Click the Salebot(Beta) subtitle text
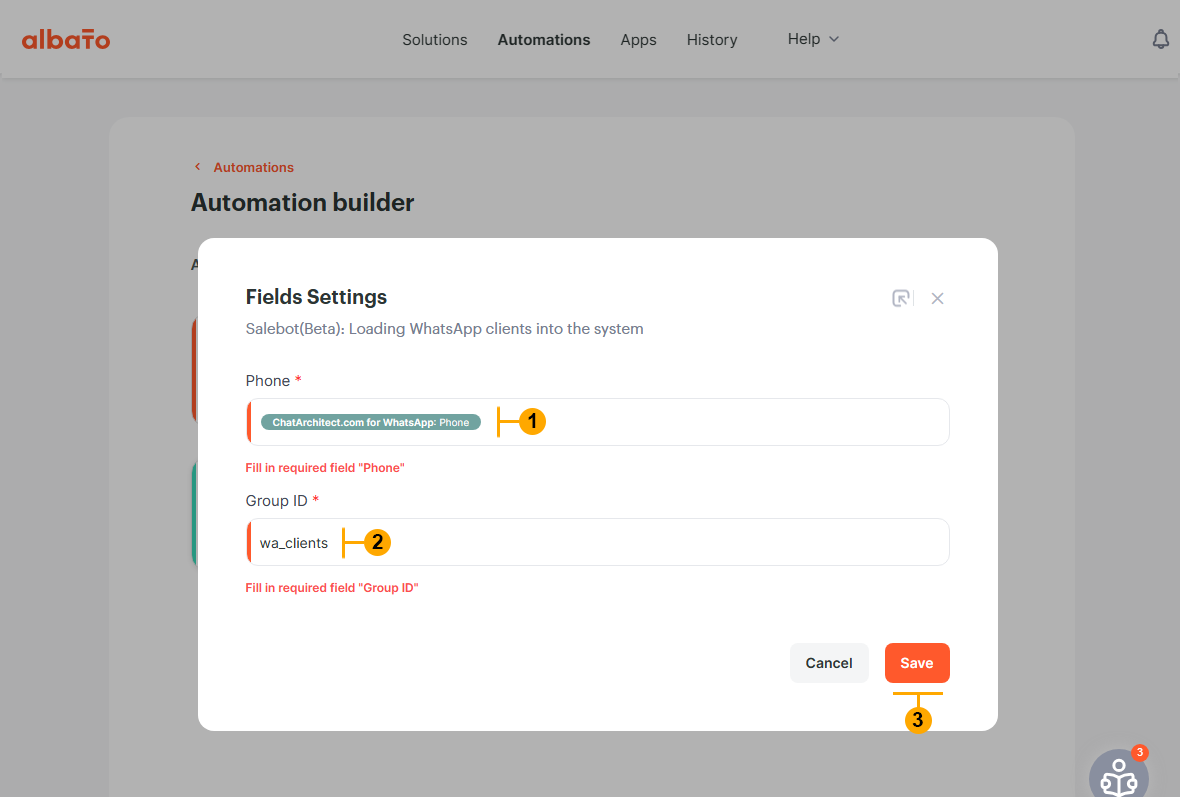The height and width of the screenshot is (797, 1180). tap(444, 329)
